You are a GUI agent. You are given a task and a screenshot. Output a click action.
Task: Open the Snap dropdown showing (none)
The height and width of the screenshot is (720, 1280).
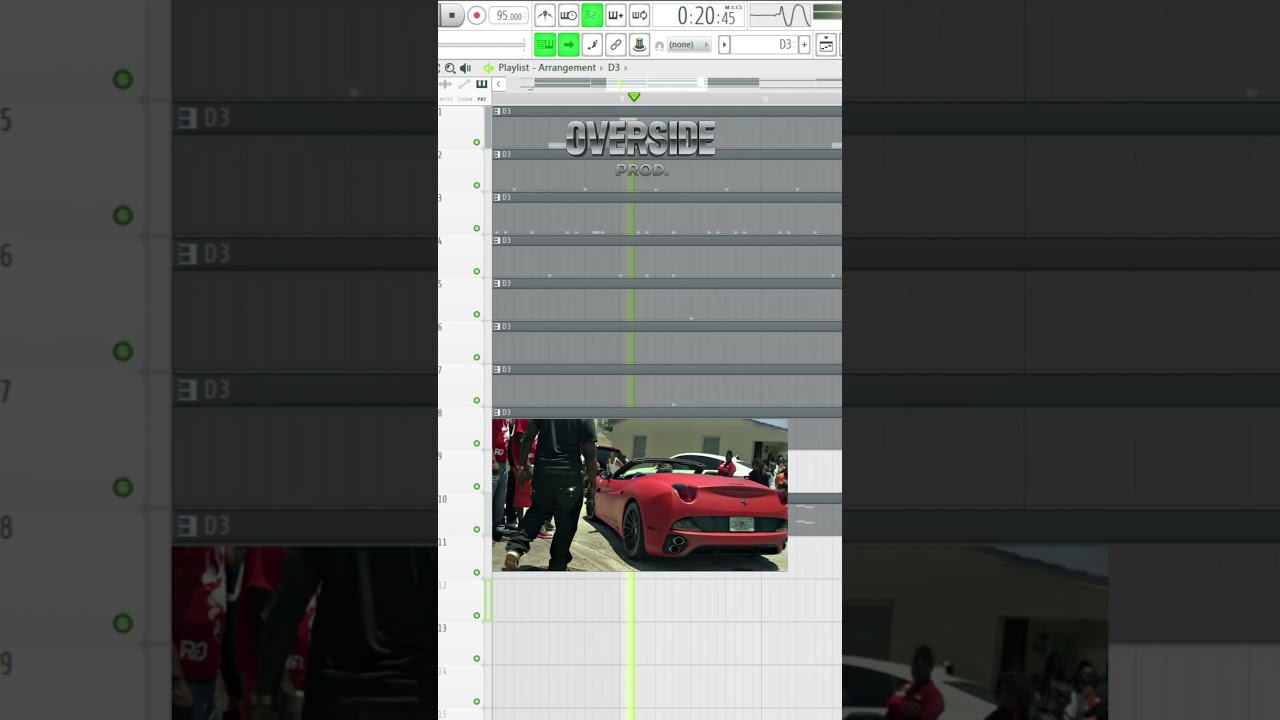coord(689,45)
